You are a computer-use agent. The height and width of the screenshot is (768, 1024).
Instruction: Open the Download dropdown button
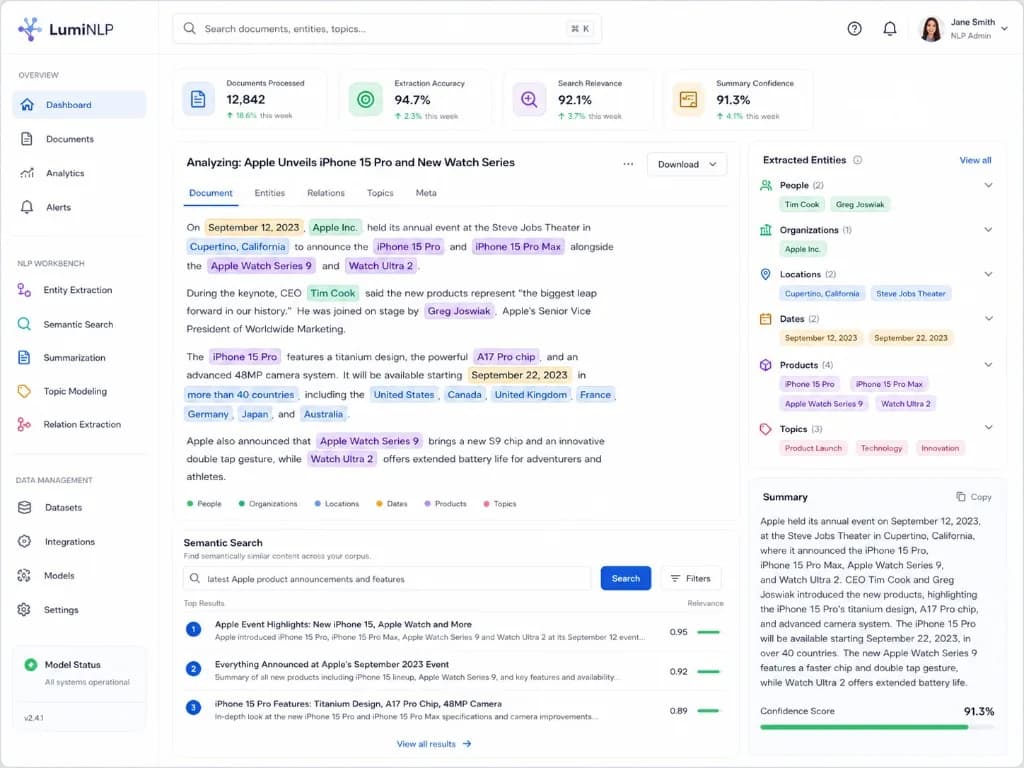click(687, 164)
